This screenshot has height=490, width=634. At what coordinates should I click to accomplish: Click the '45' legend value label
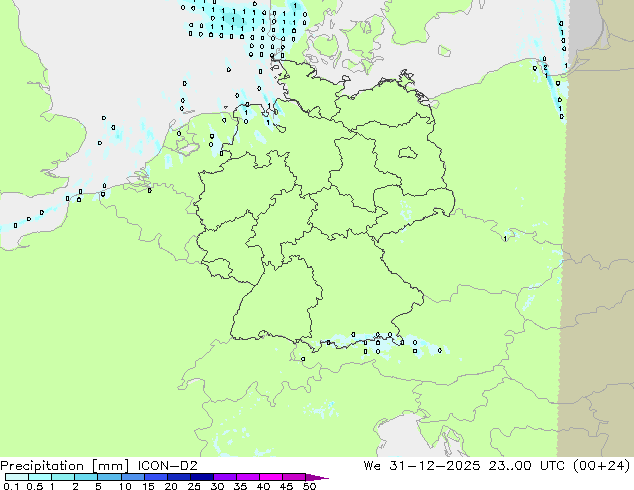(286, 486)
